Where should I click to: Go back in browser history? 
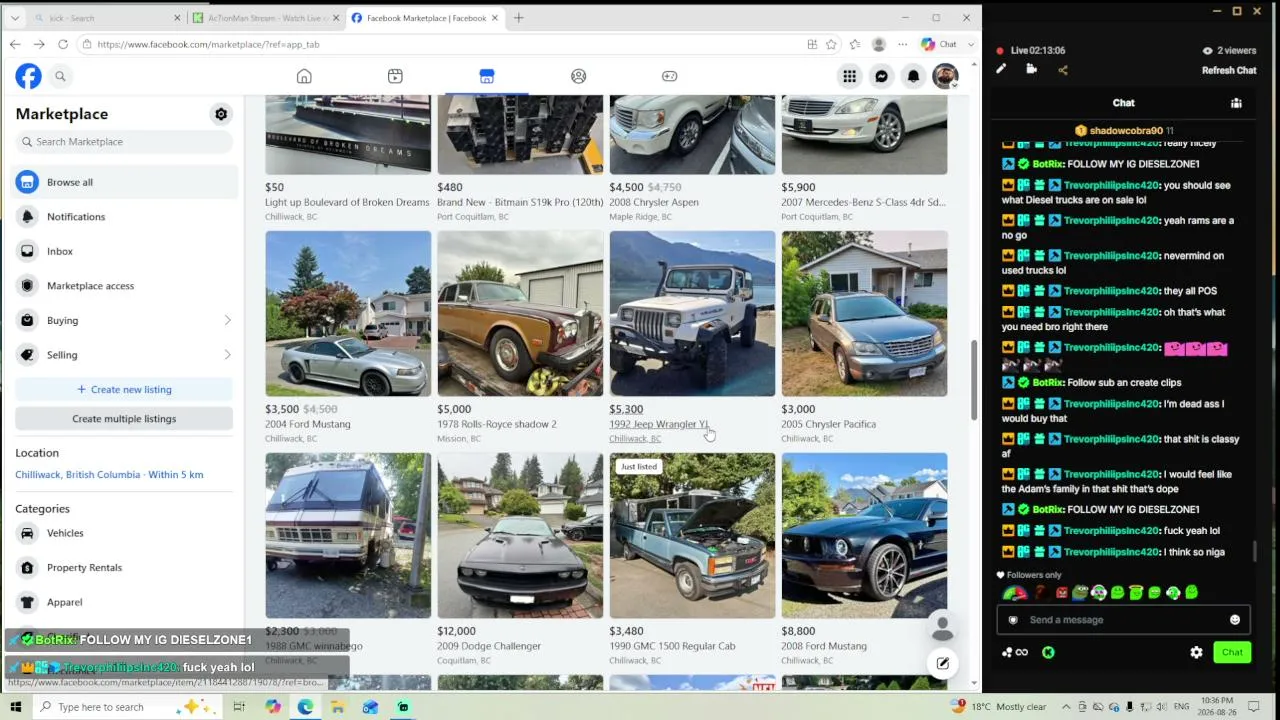(15, 44)
